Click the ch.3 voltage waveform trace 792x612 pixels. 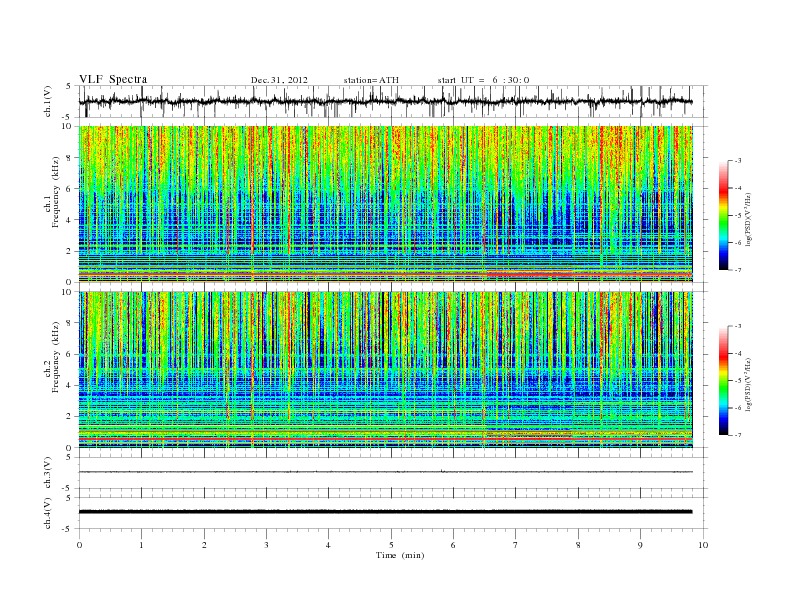[385, 472]
